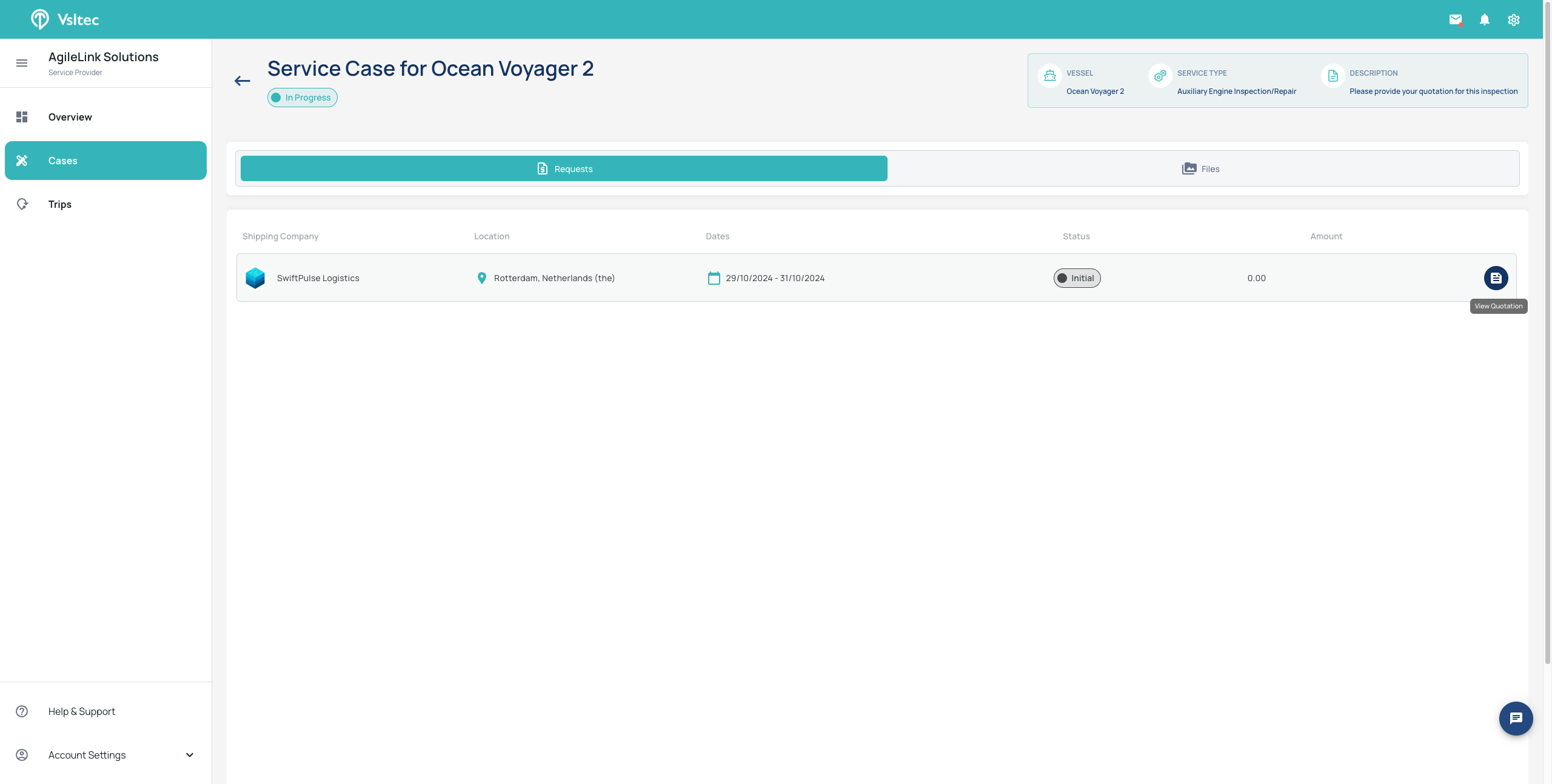This screenshot has height=784, width=1552.
Task: Expand Account Settings chevron
Action: click(x=190, y=755)
